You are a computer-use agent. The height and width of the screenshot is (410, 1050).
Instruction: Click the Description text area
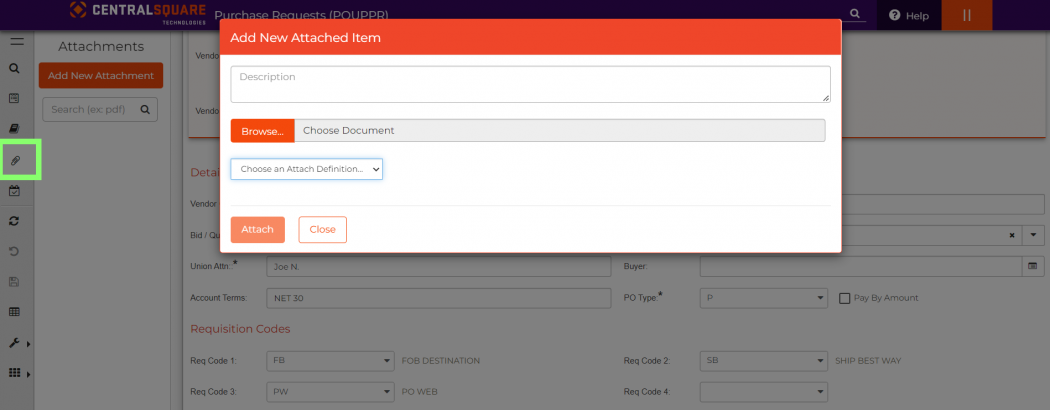click(530, 84)
